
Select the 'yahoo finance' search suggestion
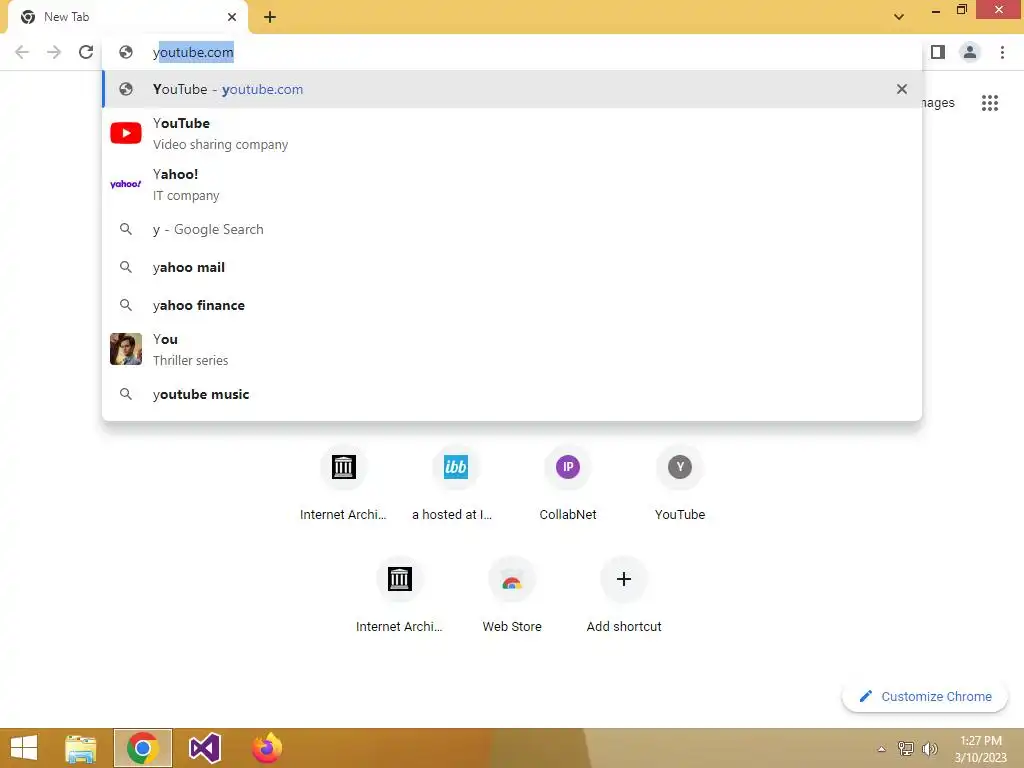pyautogui.click(x=512, y=305)
